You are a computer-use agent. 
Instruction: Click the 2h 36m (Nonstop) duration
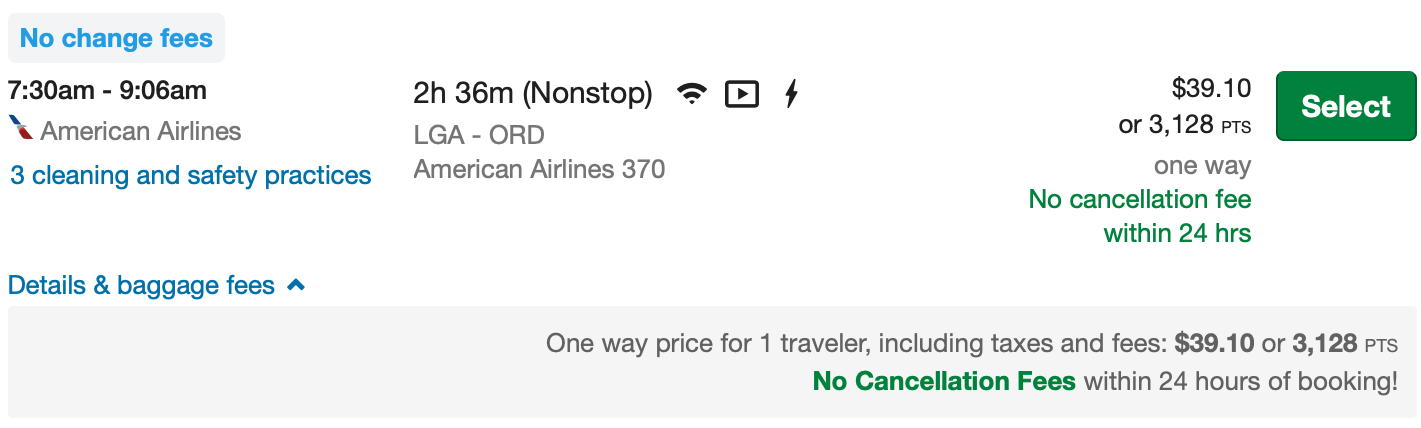[x=533, y=94]
